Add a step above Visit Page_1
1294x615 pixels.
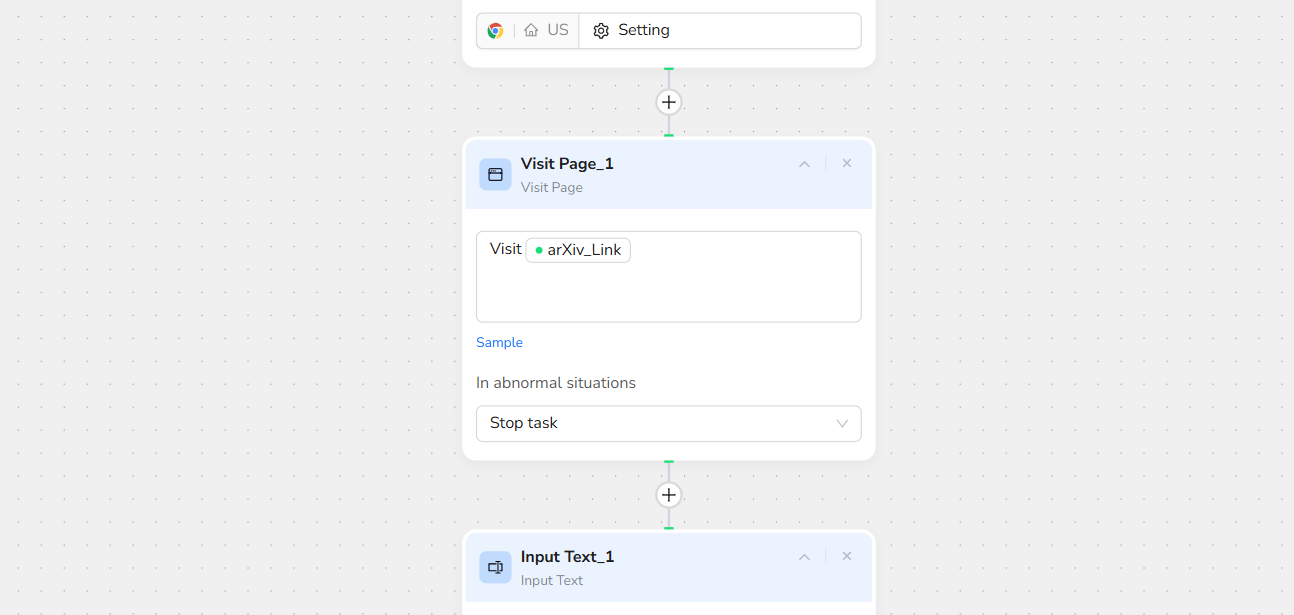[x=669, y=102]
